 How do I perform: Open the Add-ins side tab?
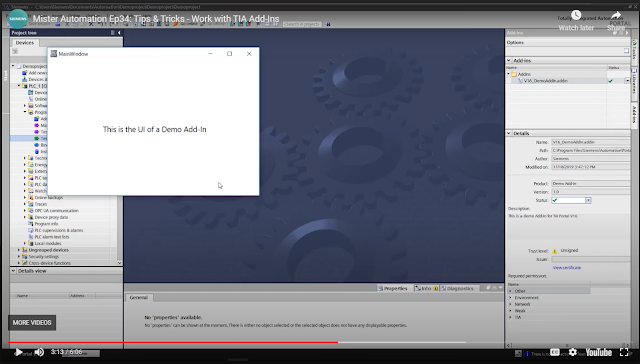click(635, 114)
